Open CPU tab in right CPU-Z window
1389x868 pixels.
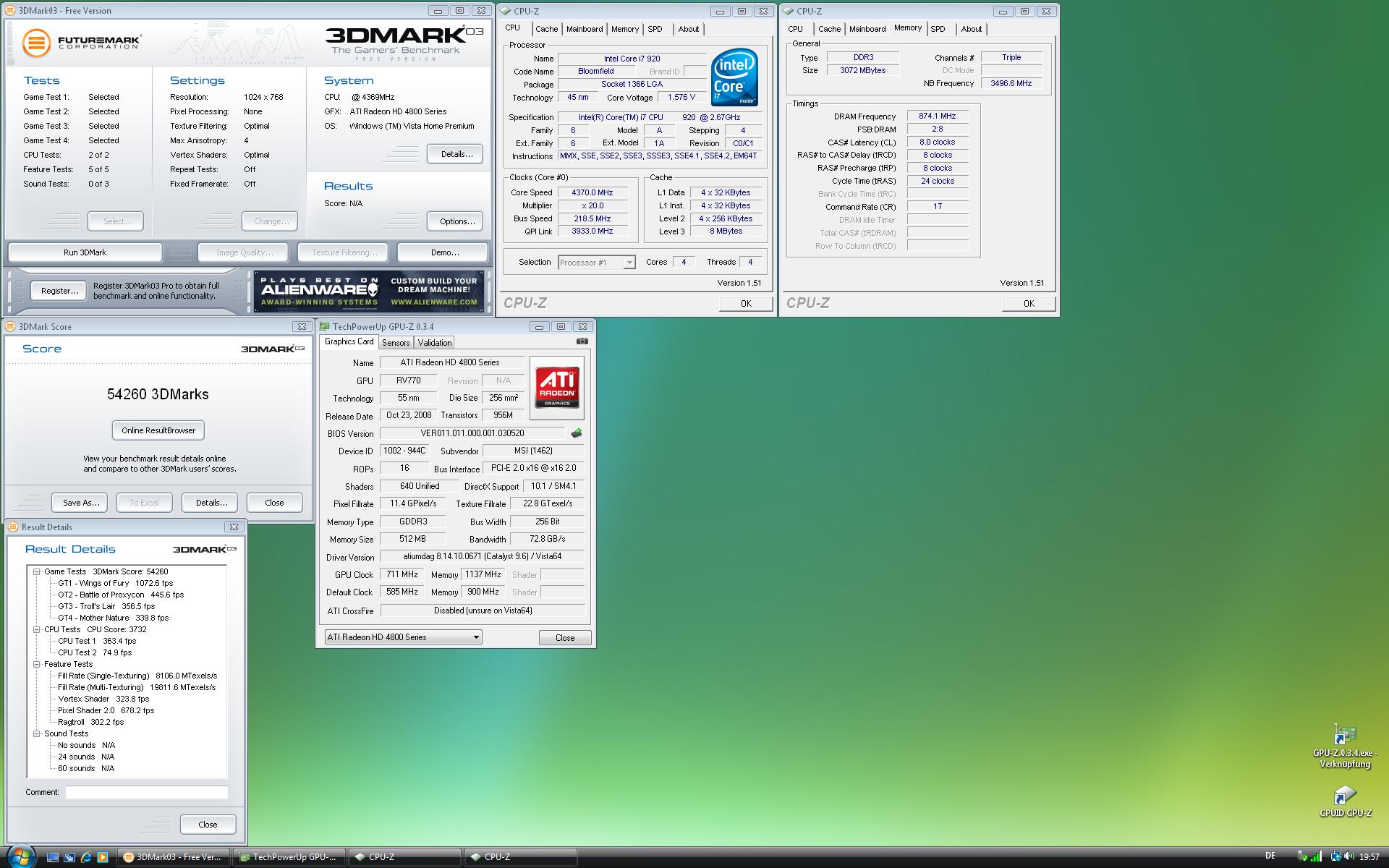(x=795, y=29)
